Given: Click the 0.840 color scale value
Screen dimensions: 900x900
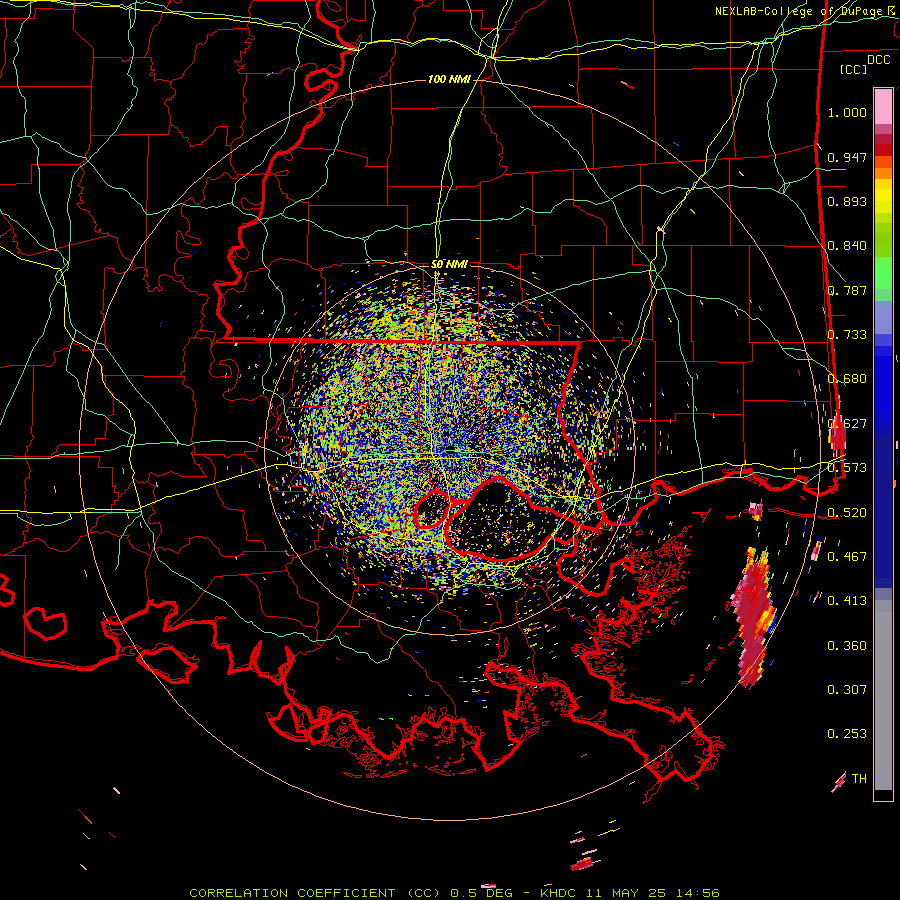Looking at the screenshot, I should pos(847,246).
